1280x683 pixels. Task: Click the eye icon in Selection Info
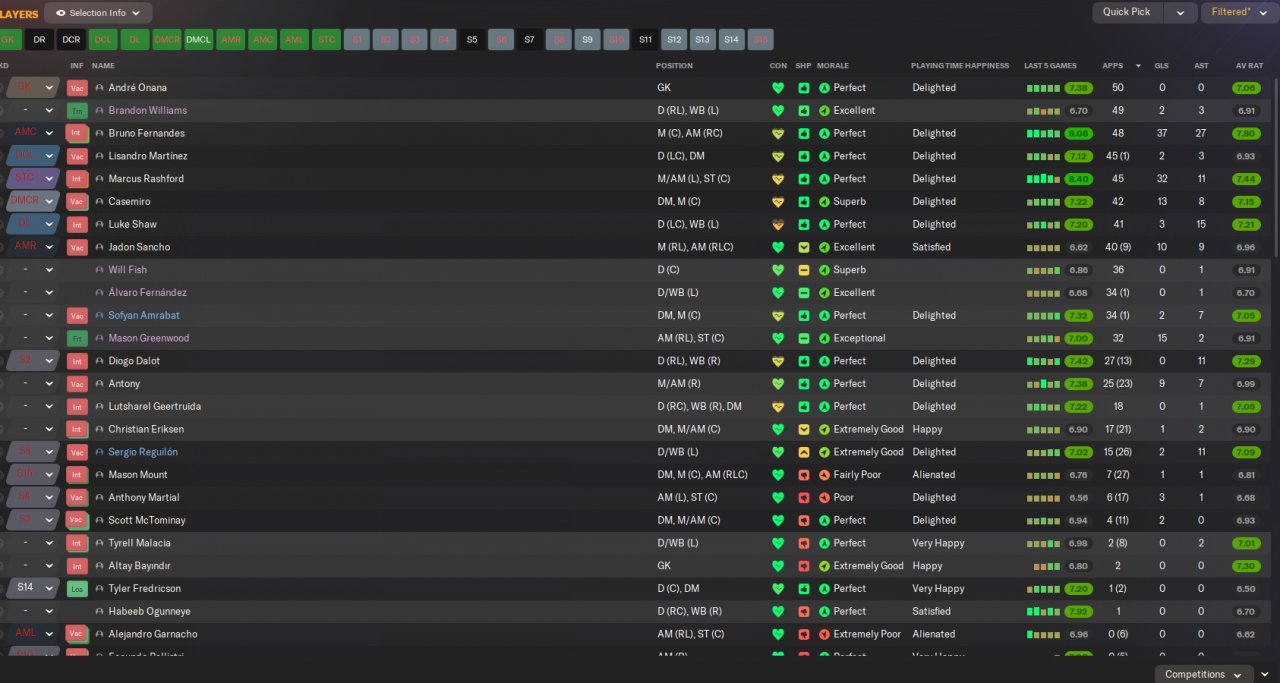point(61,13)
